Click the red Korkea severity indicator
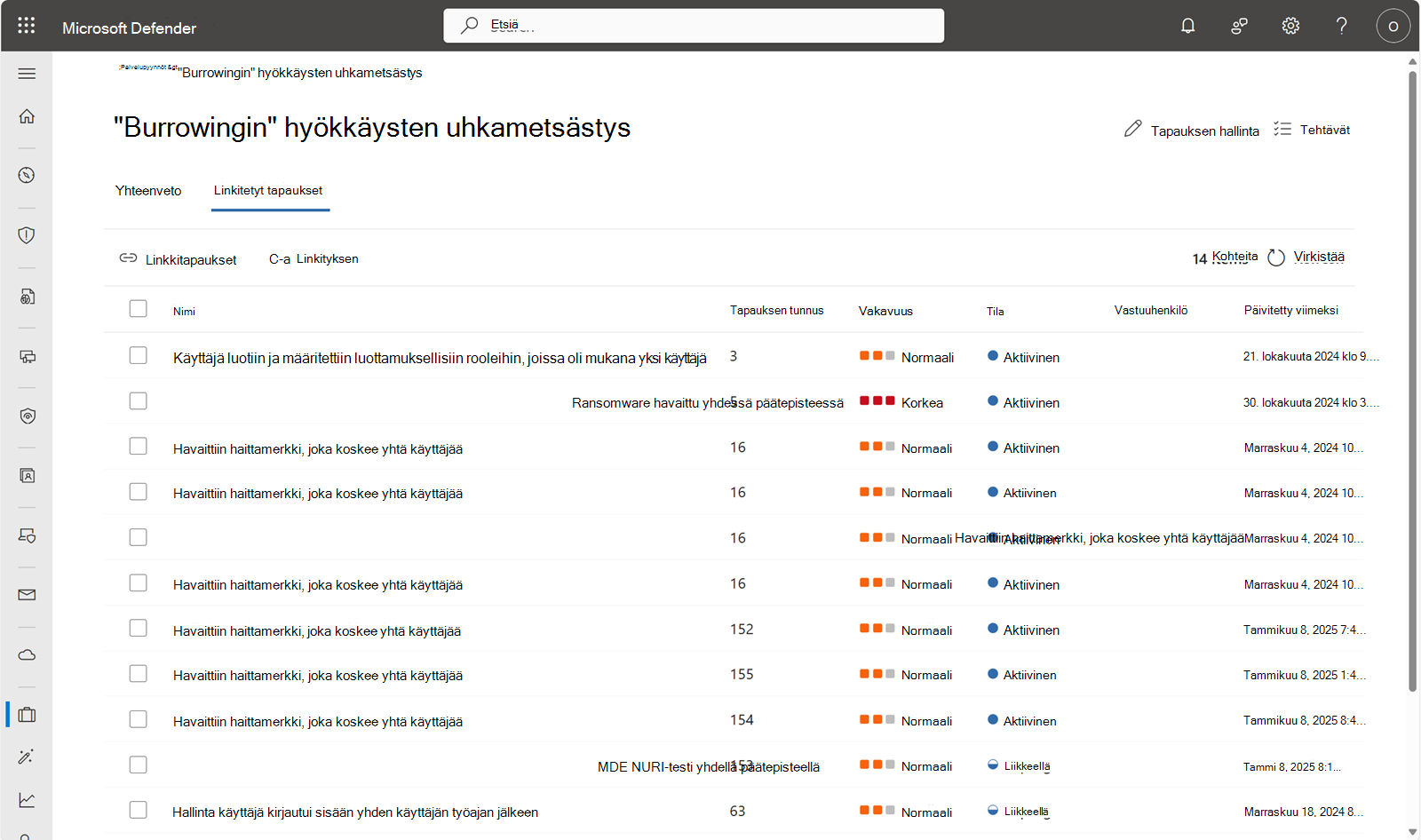 click(877, 401)
